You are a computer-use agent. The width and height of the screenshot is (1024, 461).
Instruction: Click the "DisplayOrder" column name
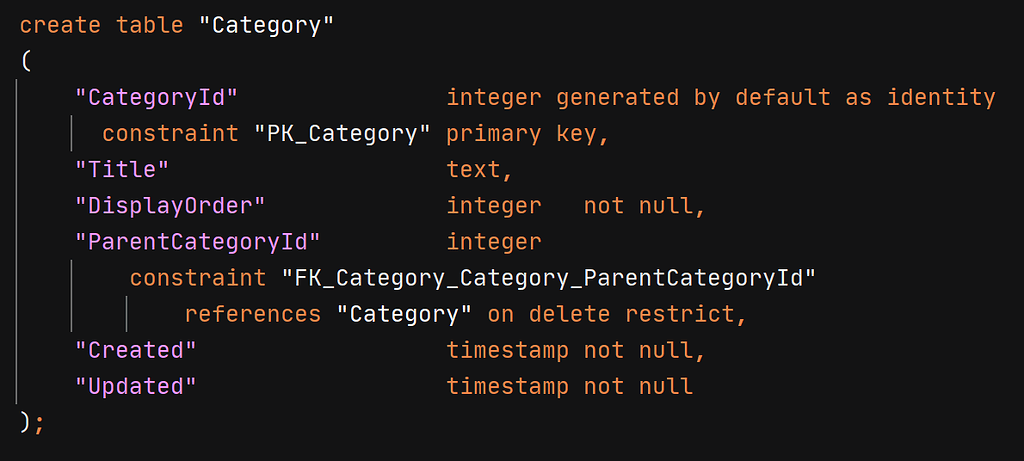point(170,206)
